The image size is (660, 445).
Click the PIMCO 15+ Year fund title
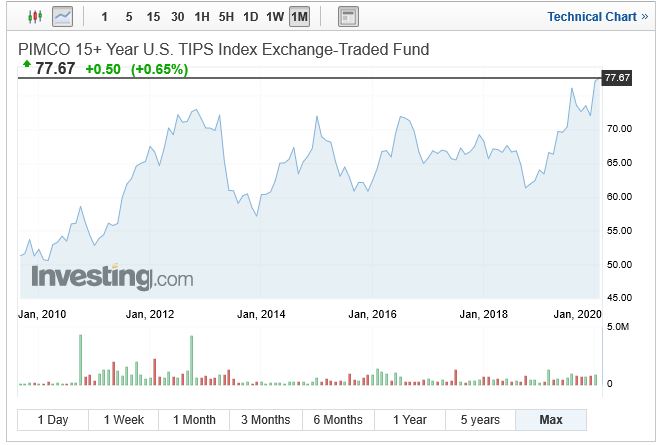224,49
